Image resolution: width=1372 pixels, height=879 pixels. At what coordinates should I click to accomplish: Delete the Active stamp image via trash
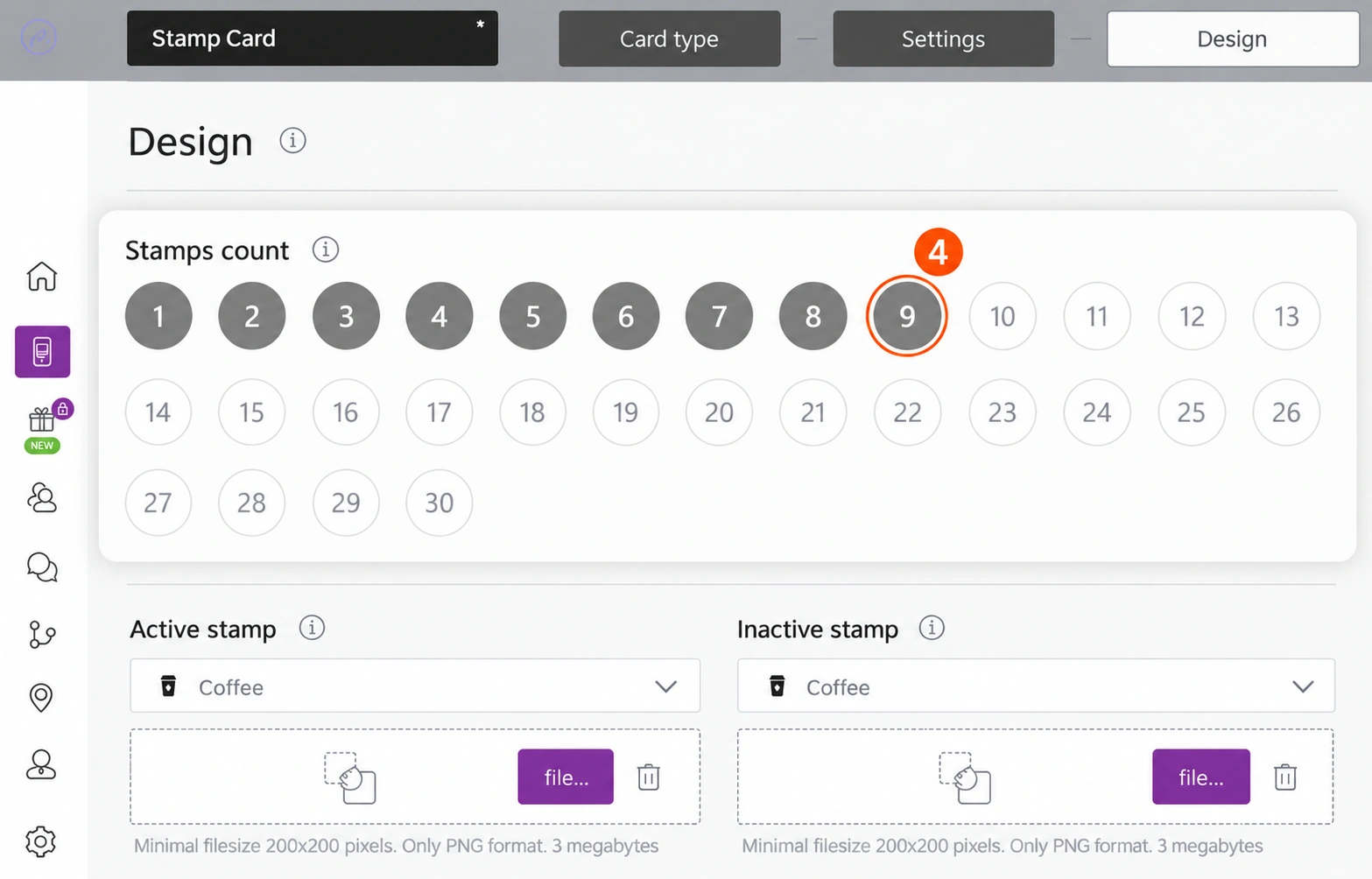coord(649,777)
